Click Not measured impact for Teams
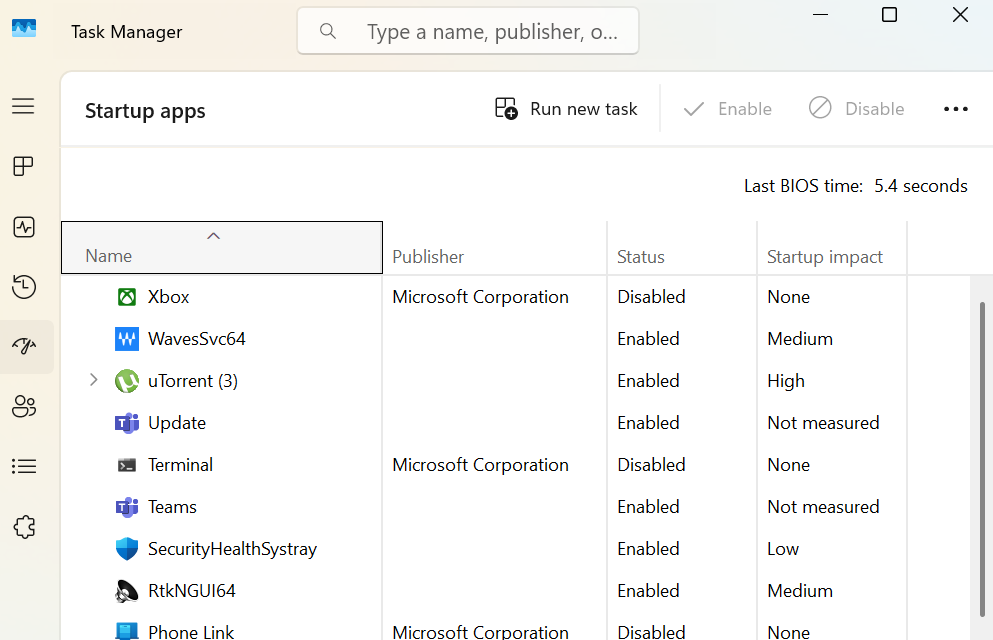993x640 pixels. point(823,507)
